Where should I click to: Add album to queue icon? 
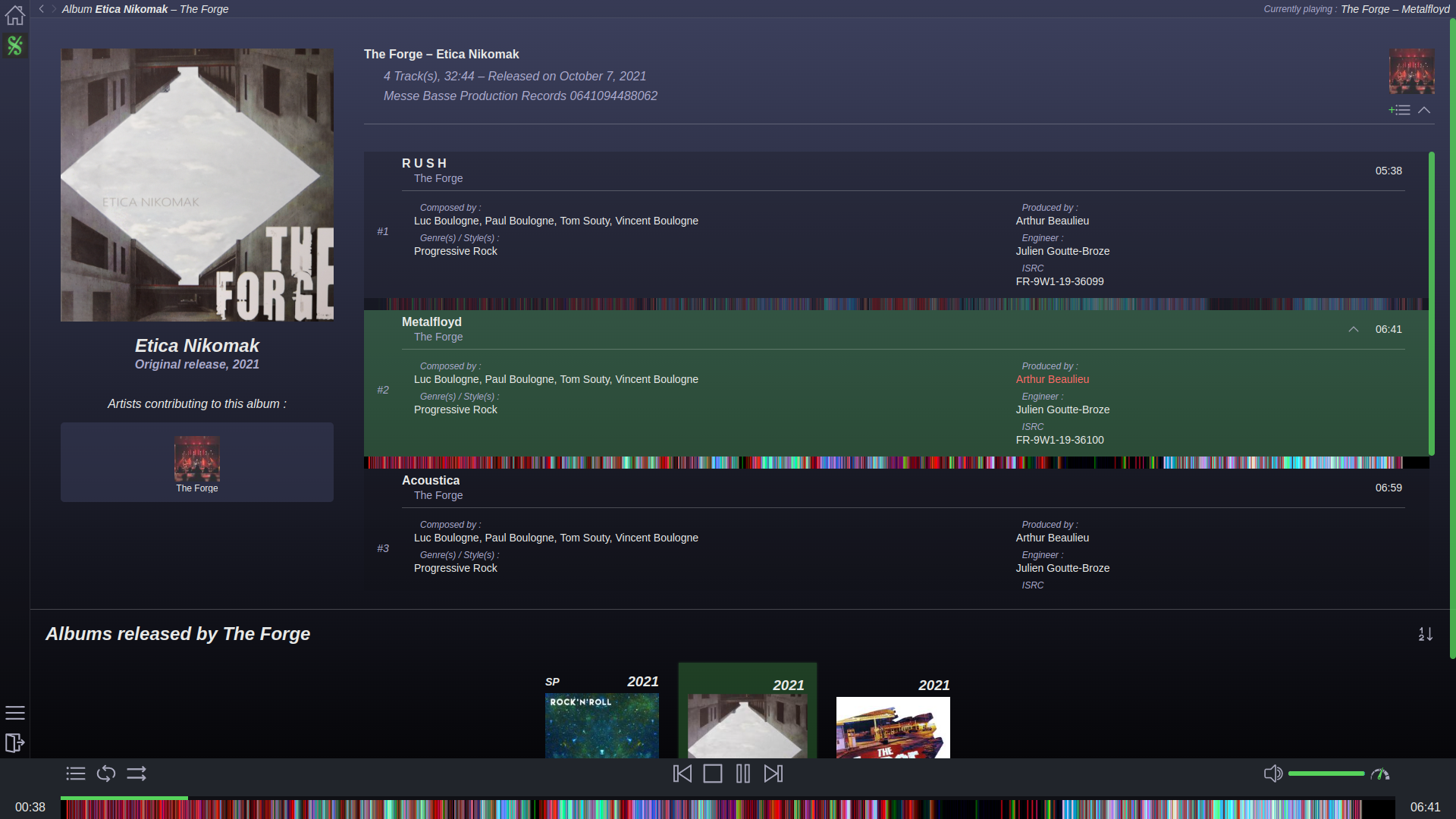[x=1399, y=111]
